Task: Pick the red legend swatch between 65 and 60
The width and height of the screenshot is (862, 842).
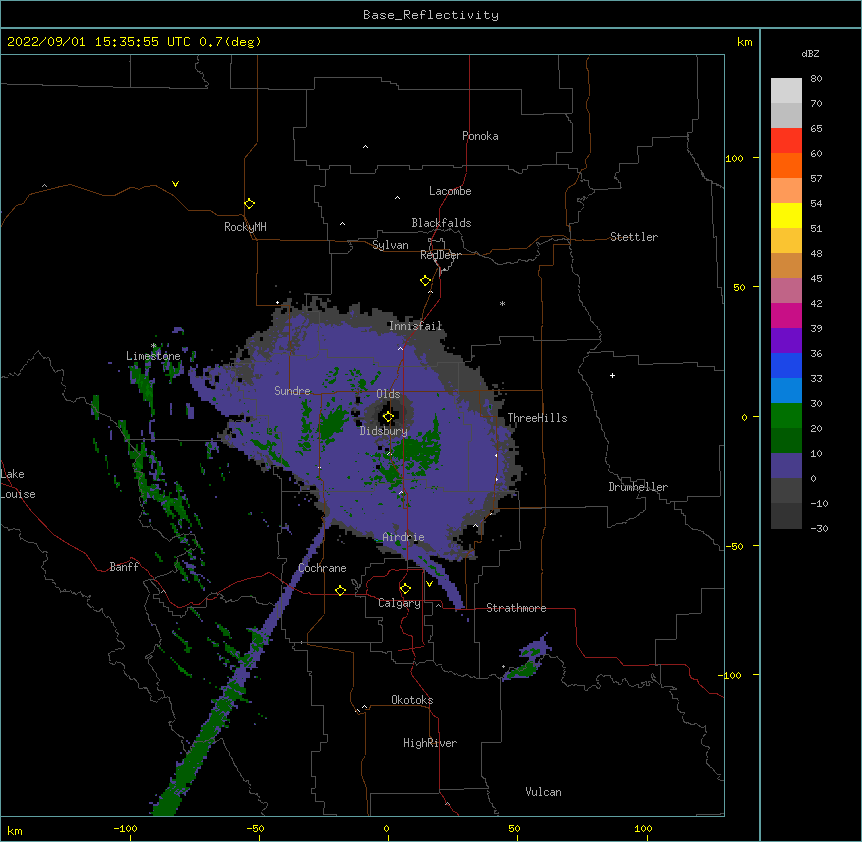Action: [786, 140]
